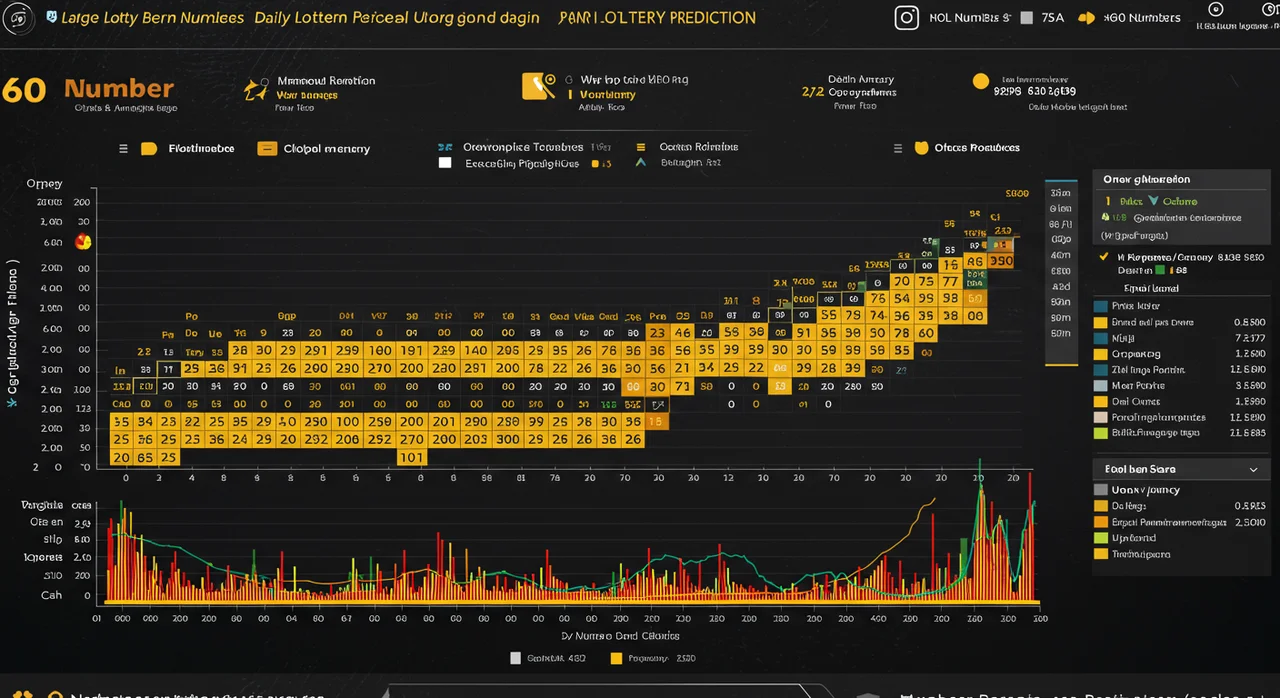Click the 'Oravonplke Tomebres' legend label

523,147
